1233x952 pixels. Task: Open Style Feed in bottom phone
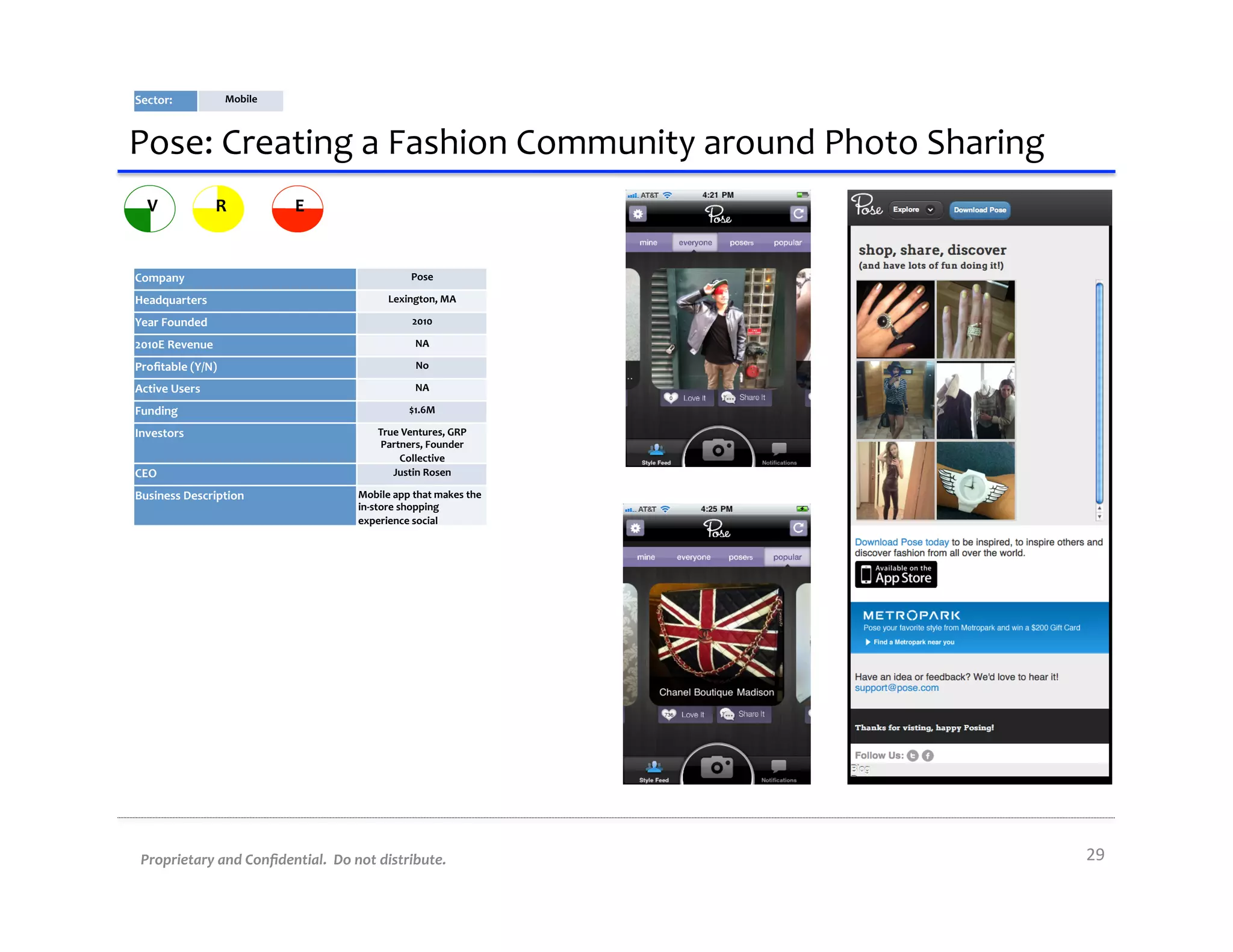[654, 771]
